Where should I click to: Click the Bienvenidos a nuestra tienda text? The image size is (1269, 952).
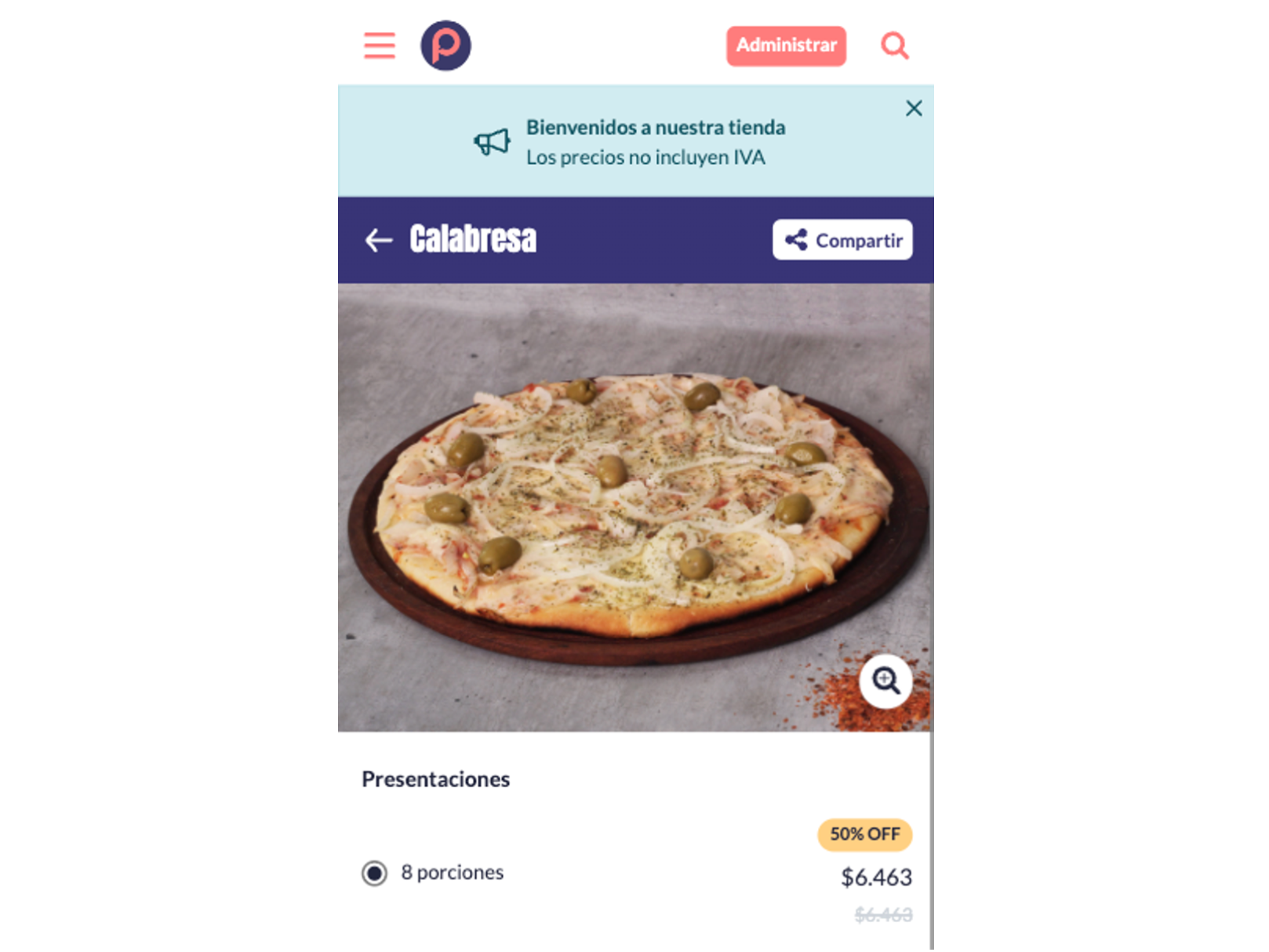coord(656,127)
